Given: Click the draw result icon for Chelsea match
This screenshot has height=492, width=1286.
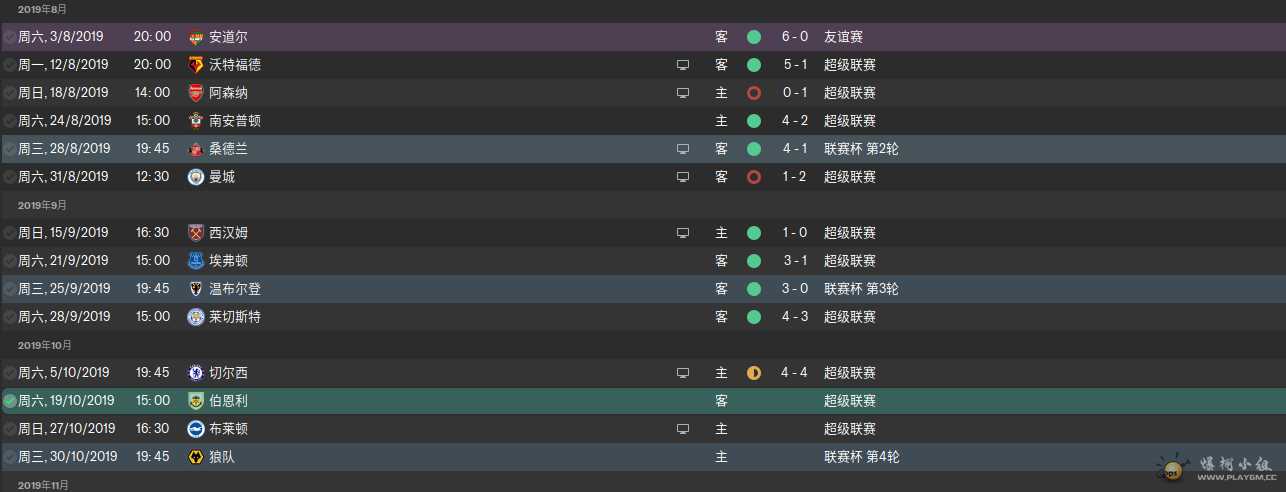Looking at the screenshot, I should coord(754,373).
